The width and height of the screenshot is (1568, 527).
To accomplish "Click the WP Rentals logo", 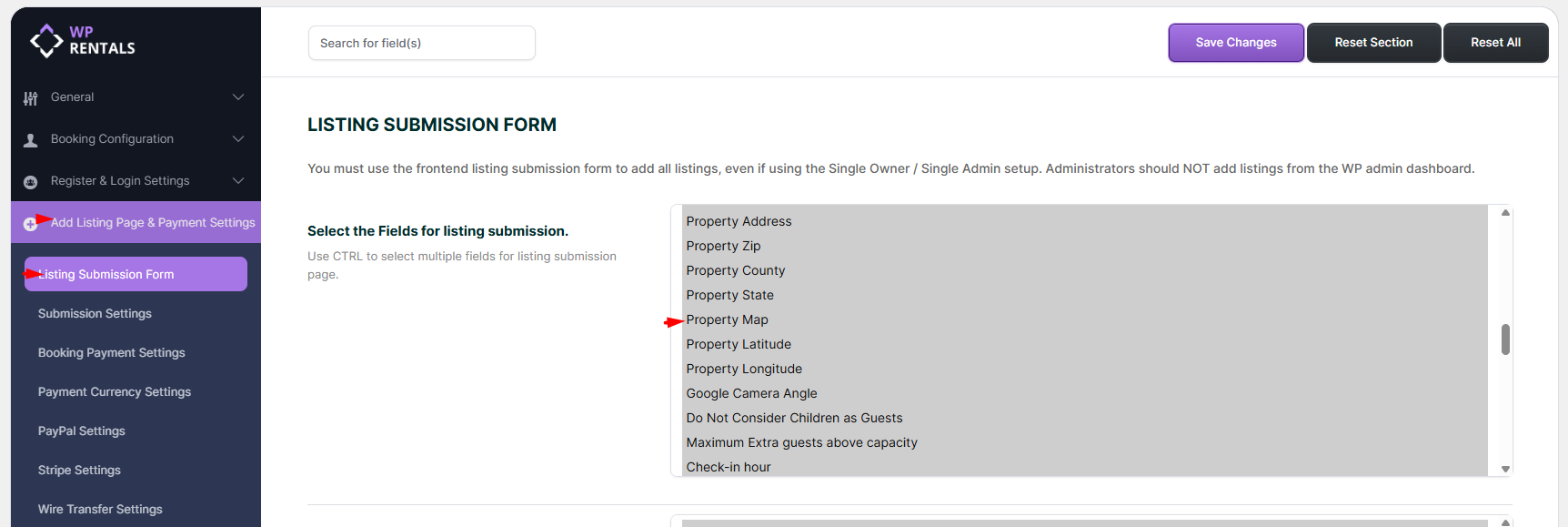I will (x=83, y=41).
